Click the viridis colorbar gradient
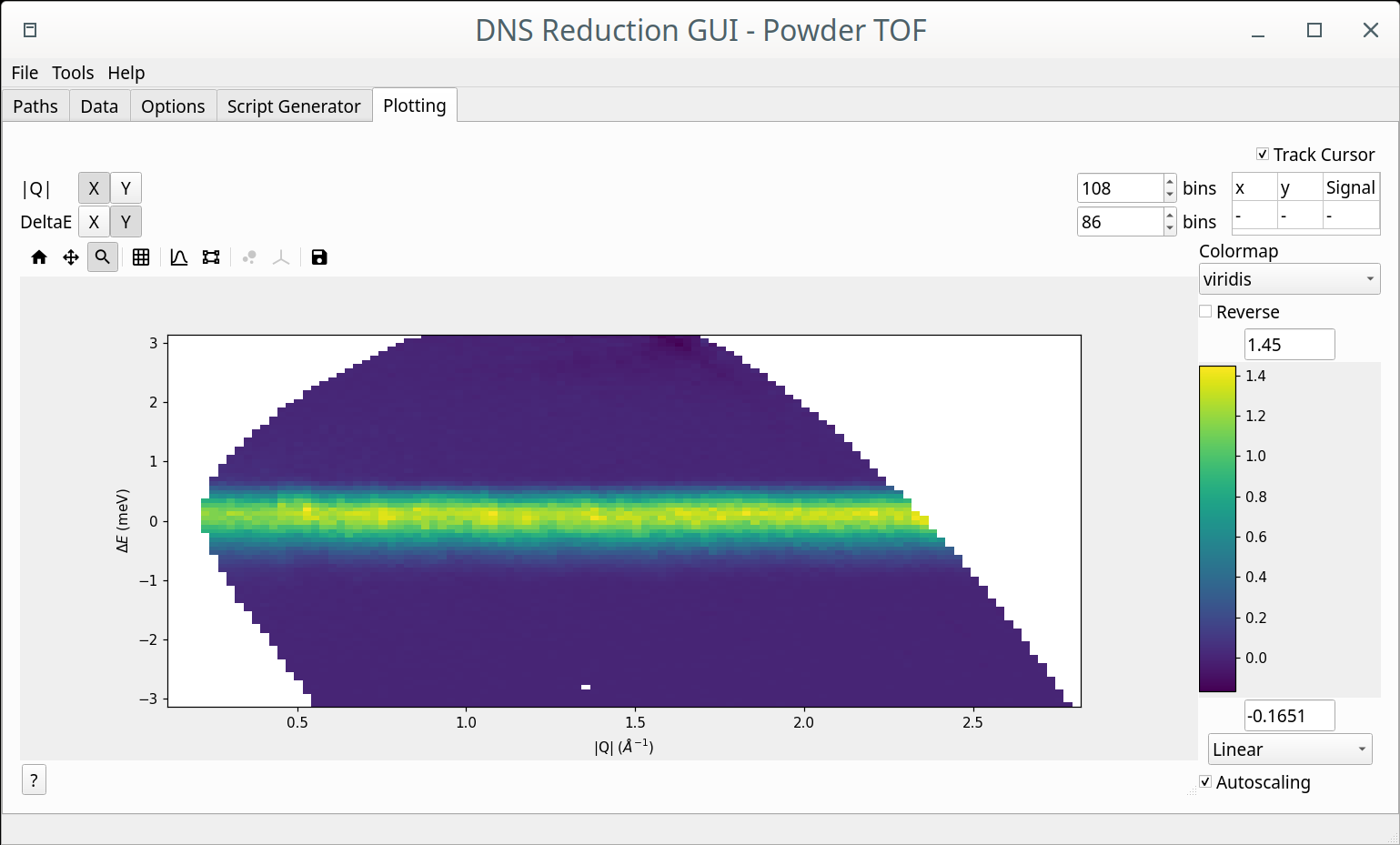The width and height of the screenshot is (1400, 845). click(1217, 528)
